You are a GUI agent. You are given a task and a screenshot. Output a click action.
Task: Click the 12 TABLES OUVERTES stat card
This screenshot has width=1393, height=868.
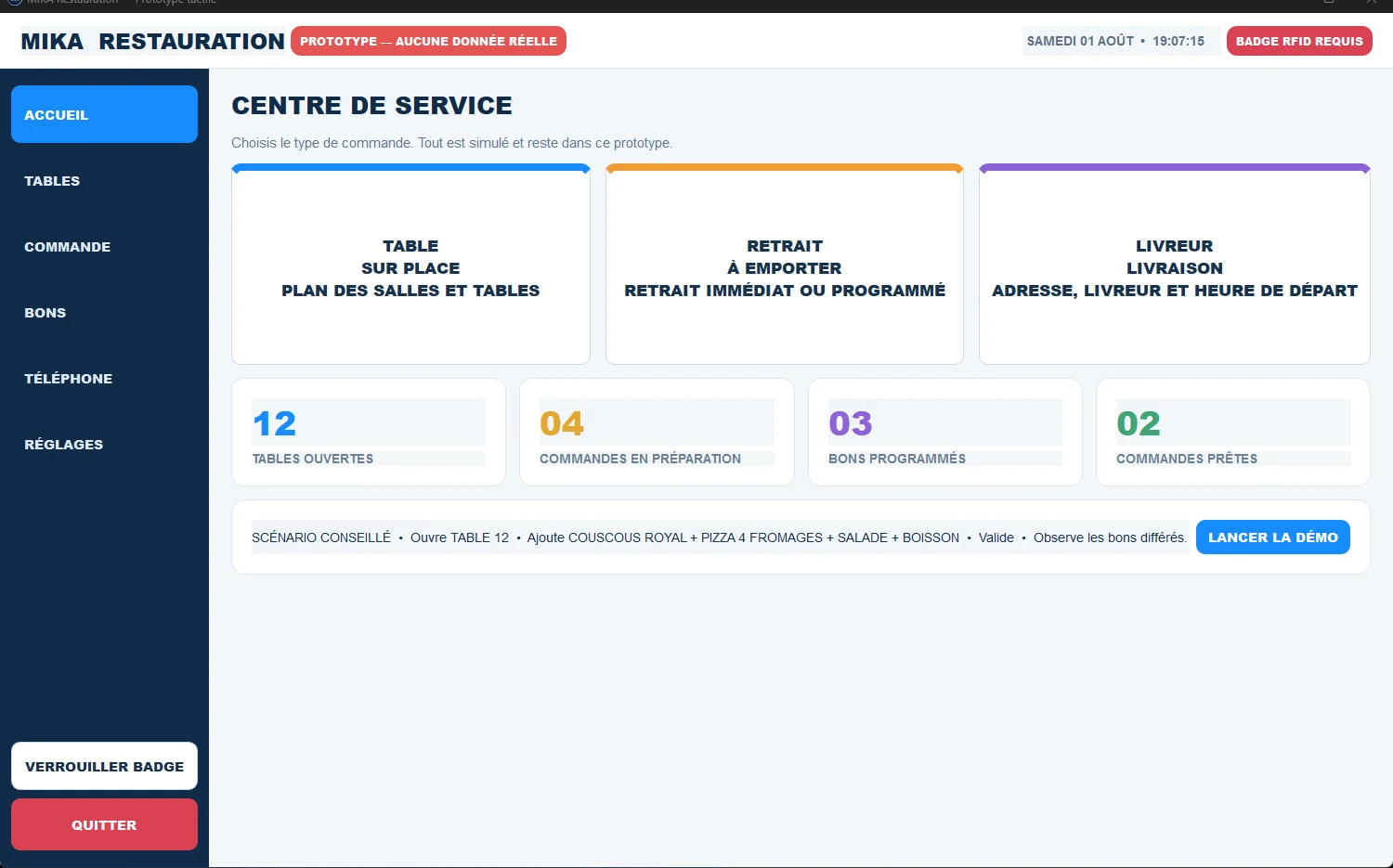[x=369, y=432]
